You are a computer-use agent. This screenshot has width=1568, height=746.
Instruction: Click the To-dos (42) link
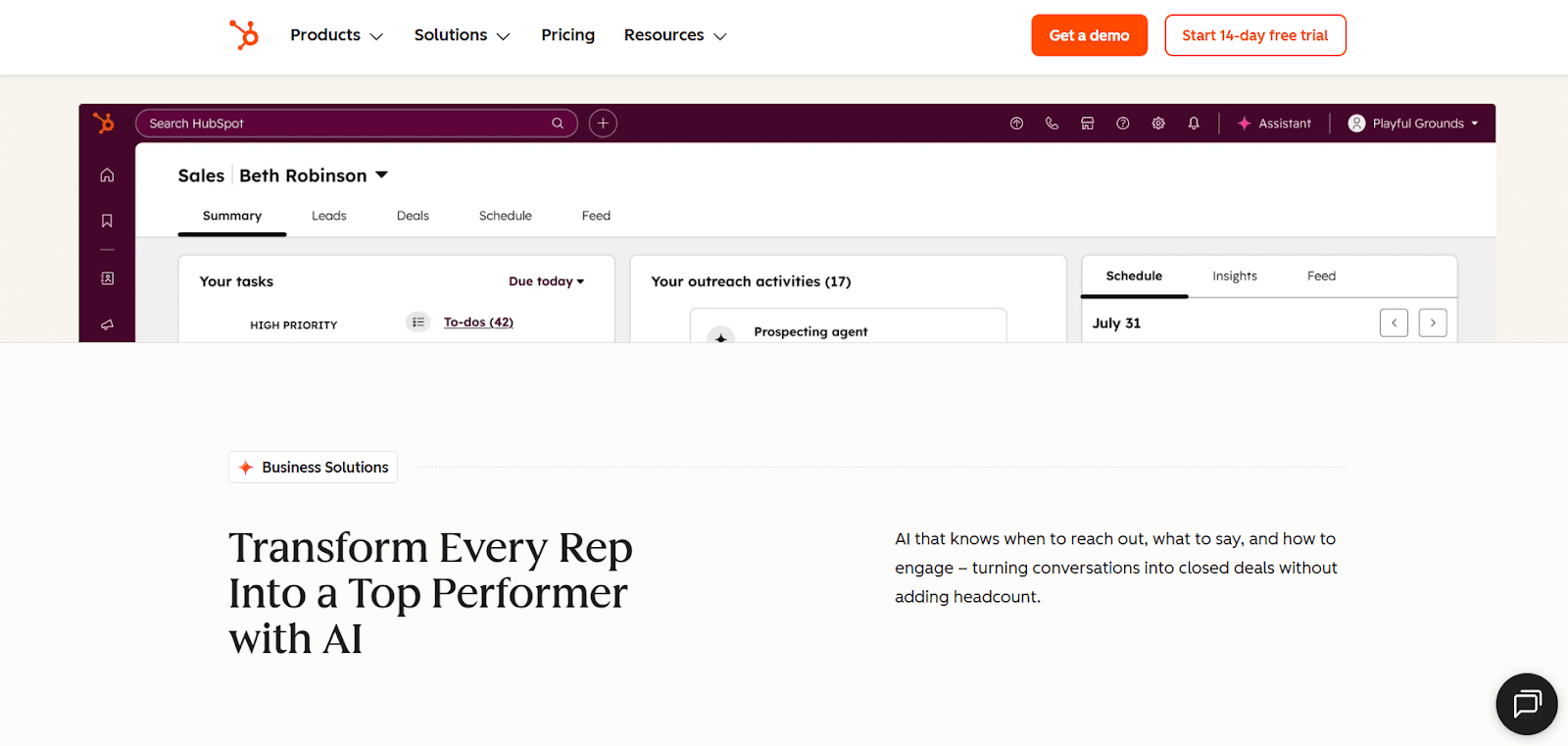click(x=478, y=323)
